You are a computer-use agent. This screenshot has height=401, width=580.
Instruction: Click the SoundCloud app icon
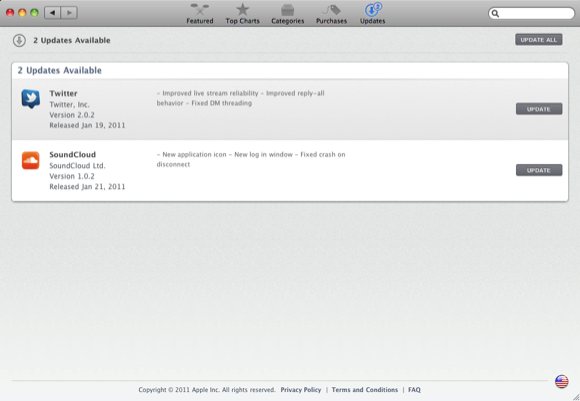click(31, 160)
